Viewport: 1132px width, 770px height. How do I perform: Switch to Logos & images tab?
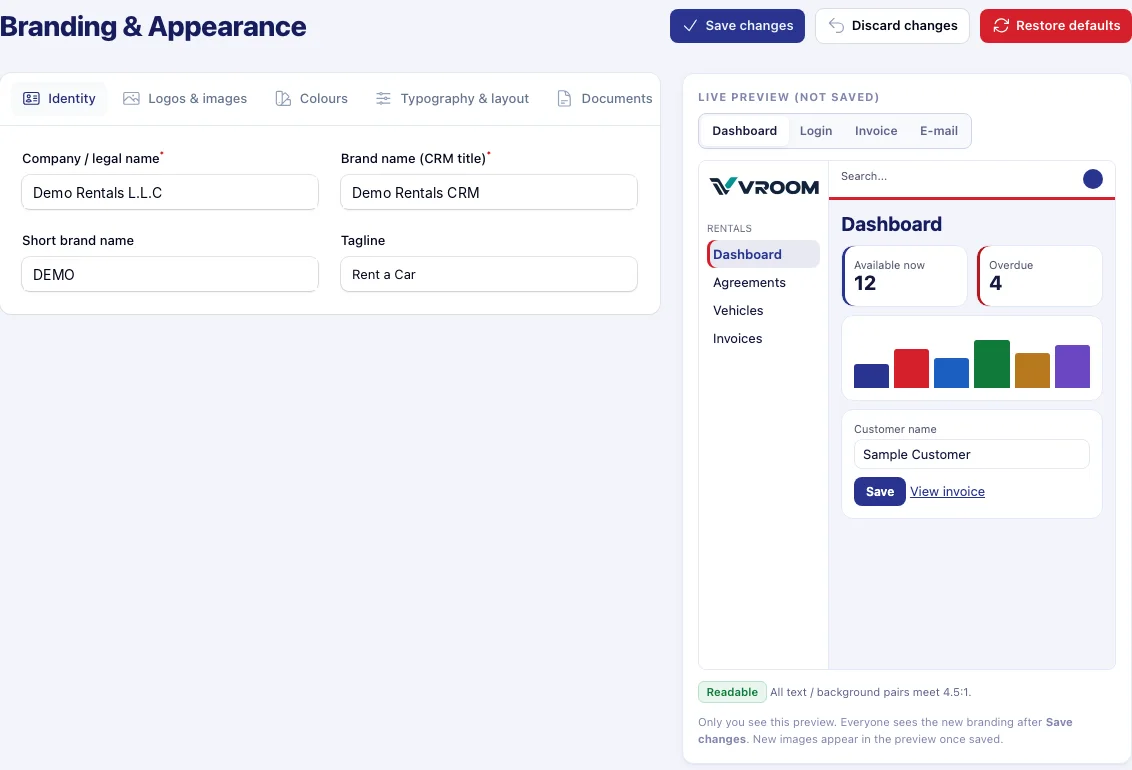185,98
